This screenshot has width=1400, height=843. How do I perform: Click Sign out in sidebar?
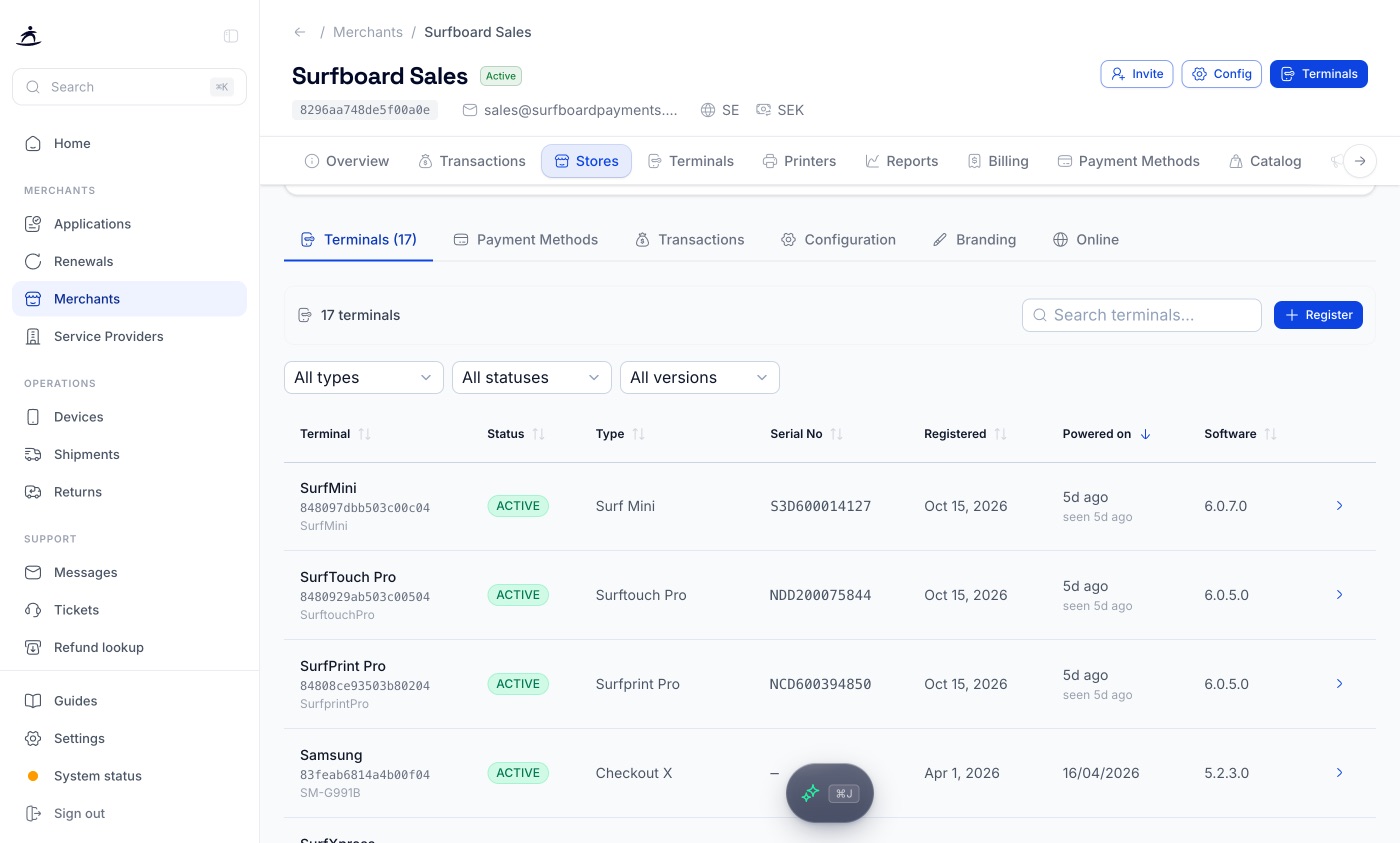[x=129, y=814]
